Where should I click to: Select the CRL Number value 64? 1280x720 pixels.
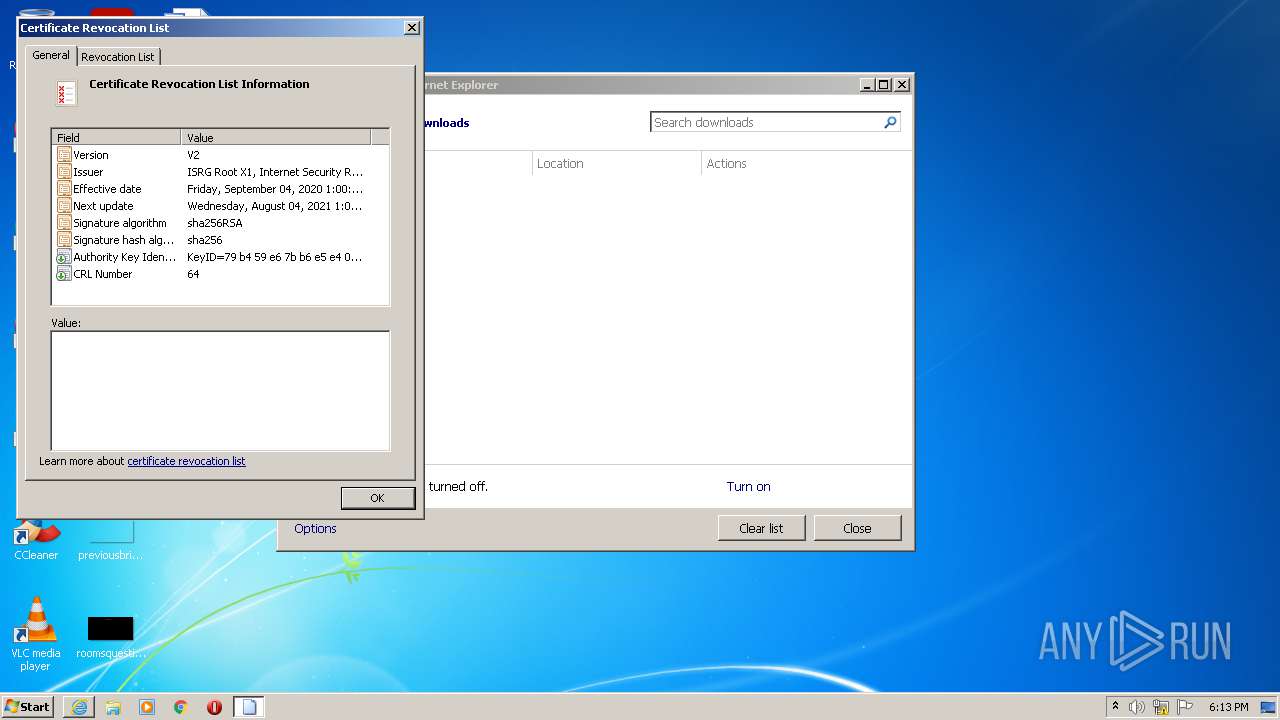click(x=193, y=274)
